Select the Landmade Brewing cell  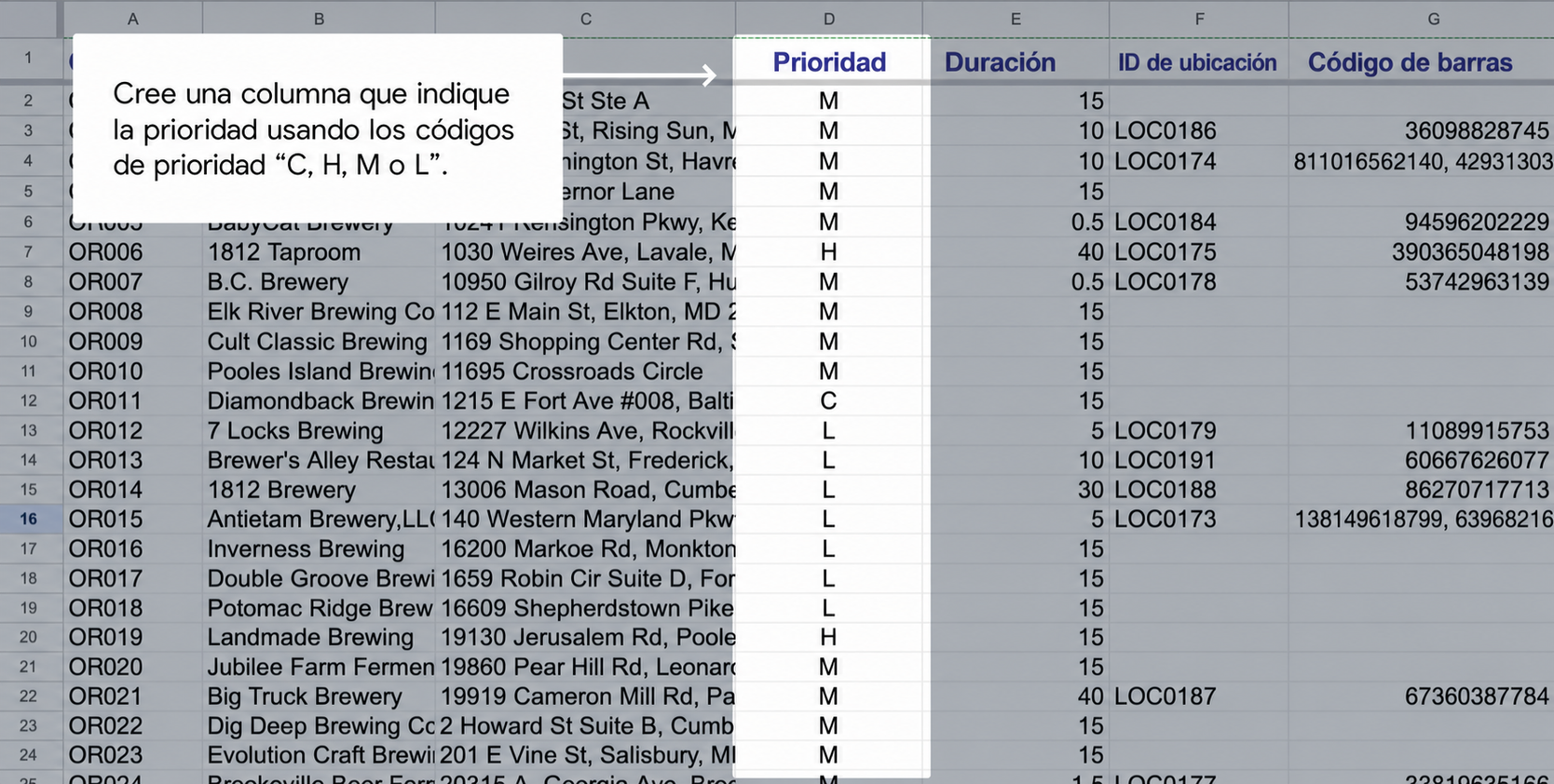coord(319,637)
